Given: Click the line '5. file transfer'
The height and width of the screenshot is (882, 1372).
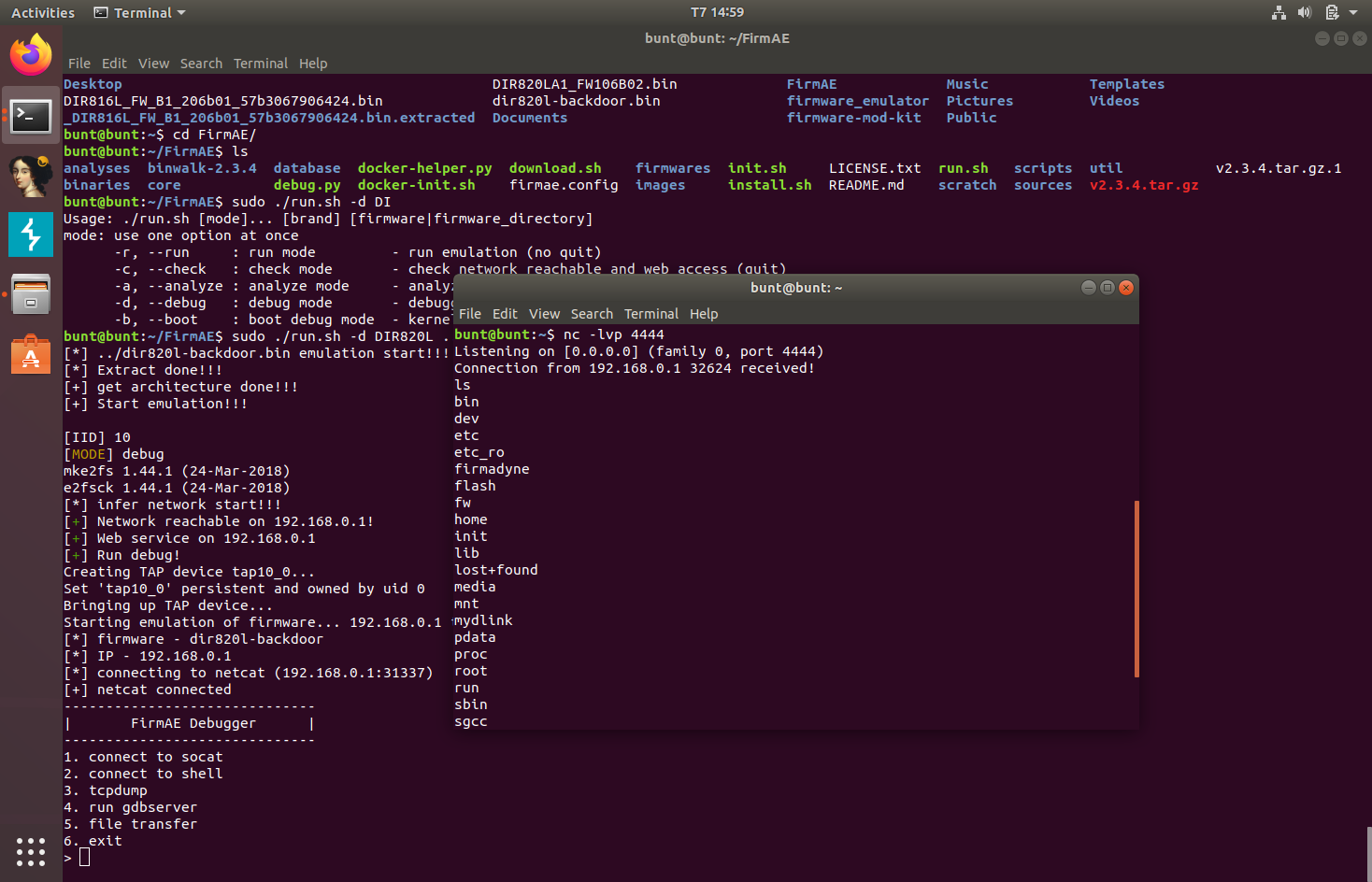Looking at the screenshot, I should [x=130, y=824].
